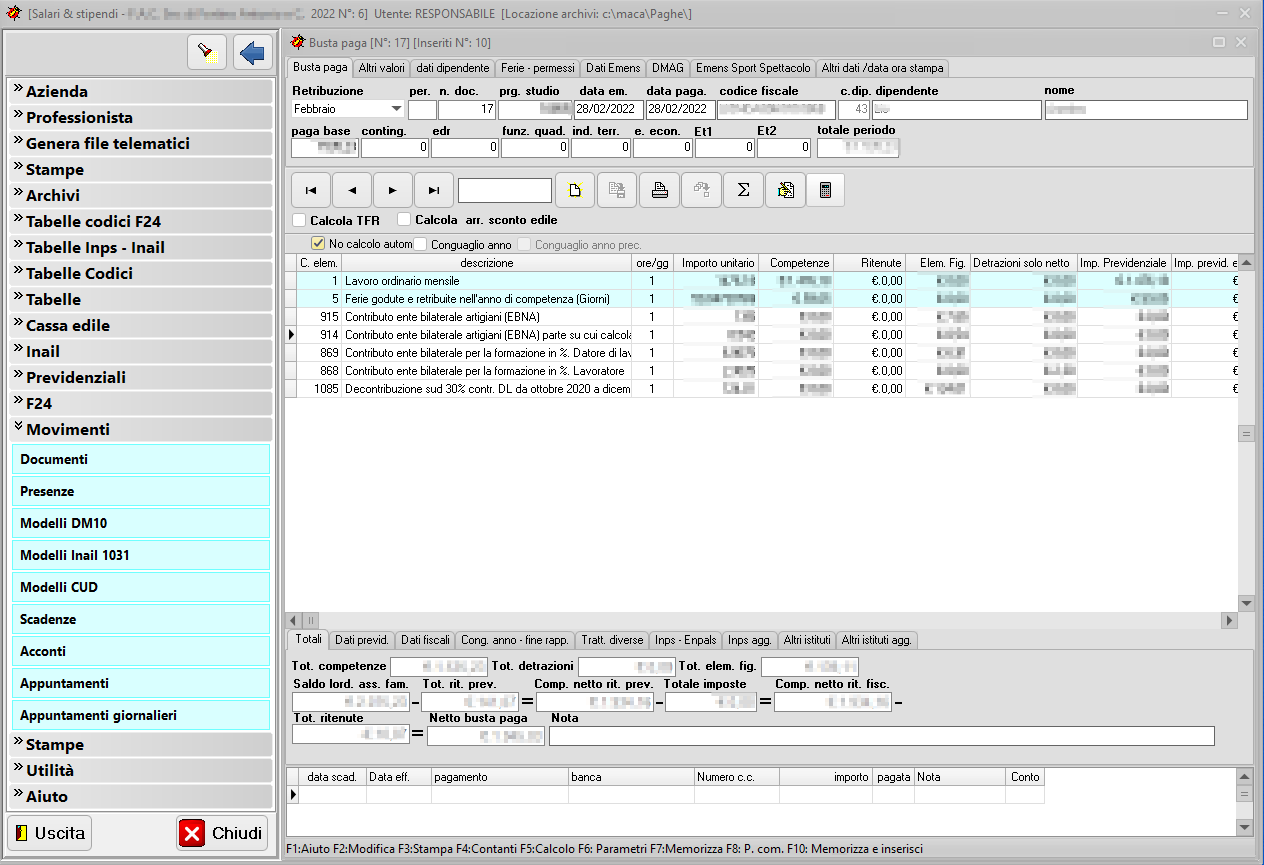Image resolution: width=1264 pixels, height=865 pixels.
Task: Click the payments table vertical scrollbar
Action: 1245,801
